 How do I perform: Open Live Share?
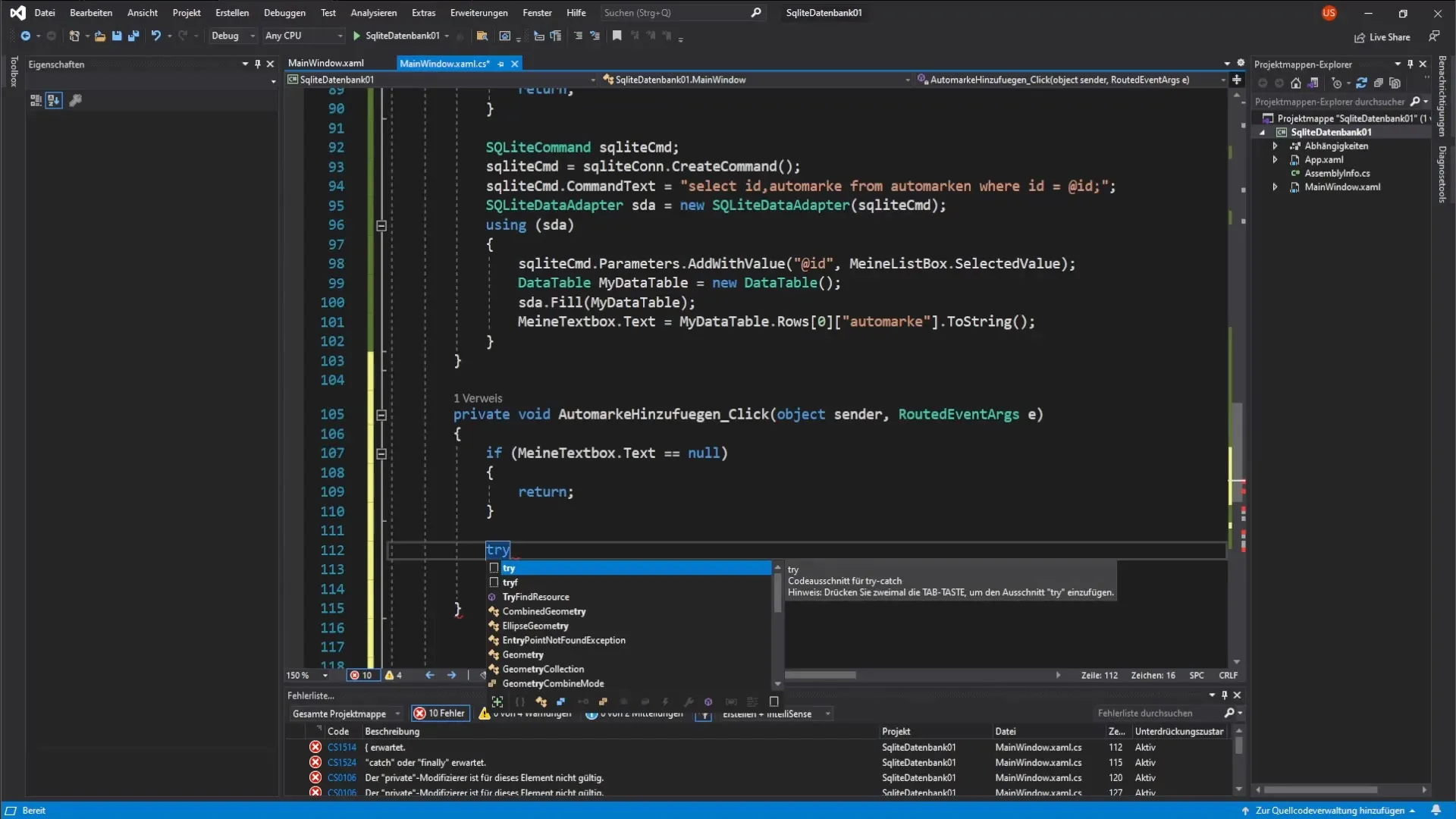(1382, 37)
